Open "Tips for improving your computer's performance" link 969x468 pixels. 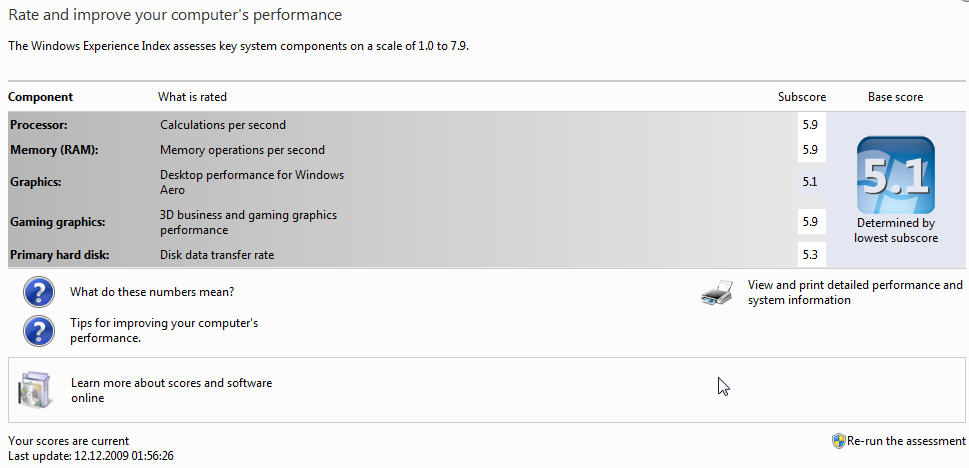(164, 331)
